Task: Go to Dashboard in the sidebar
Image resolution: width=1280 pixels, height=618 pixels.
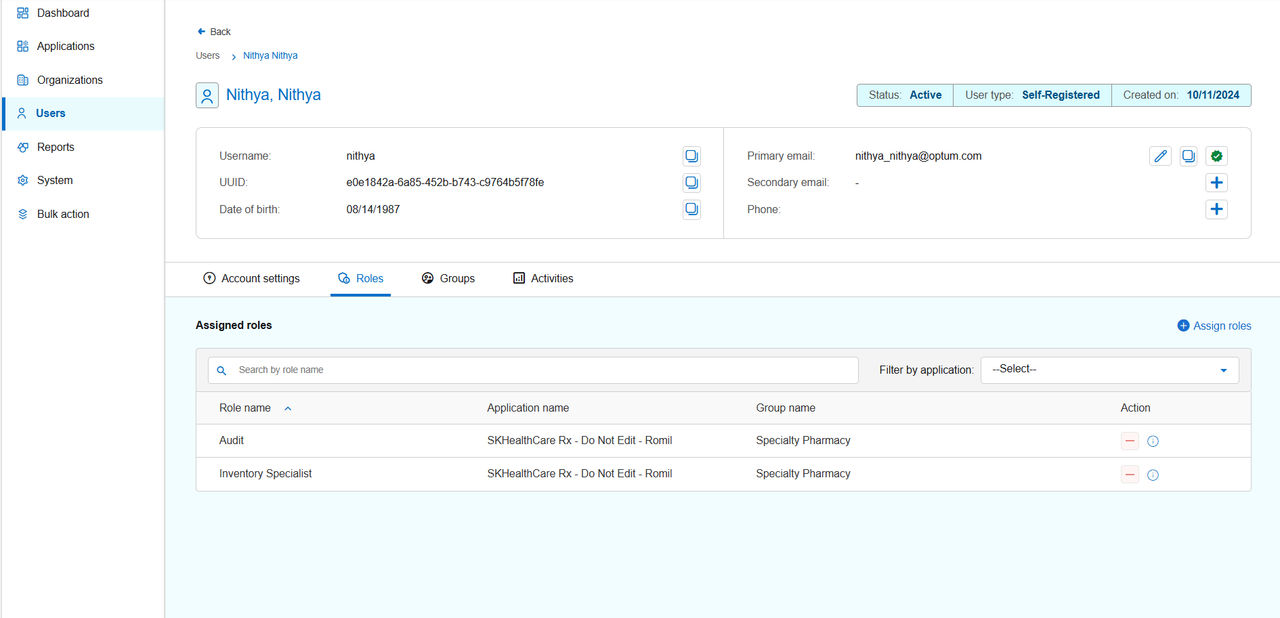Action: (63, 13)
